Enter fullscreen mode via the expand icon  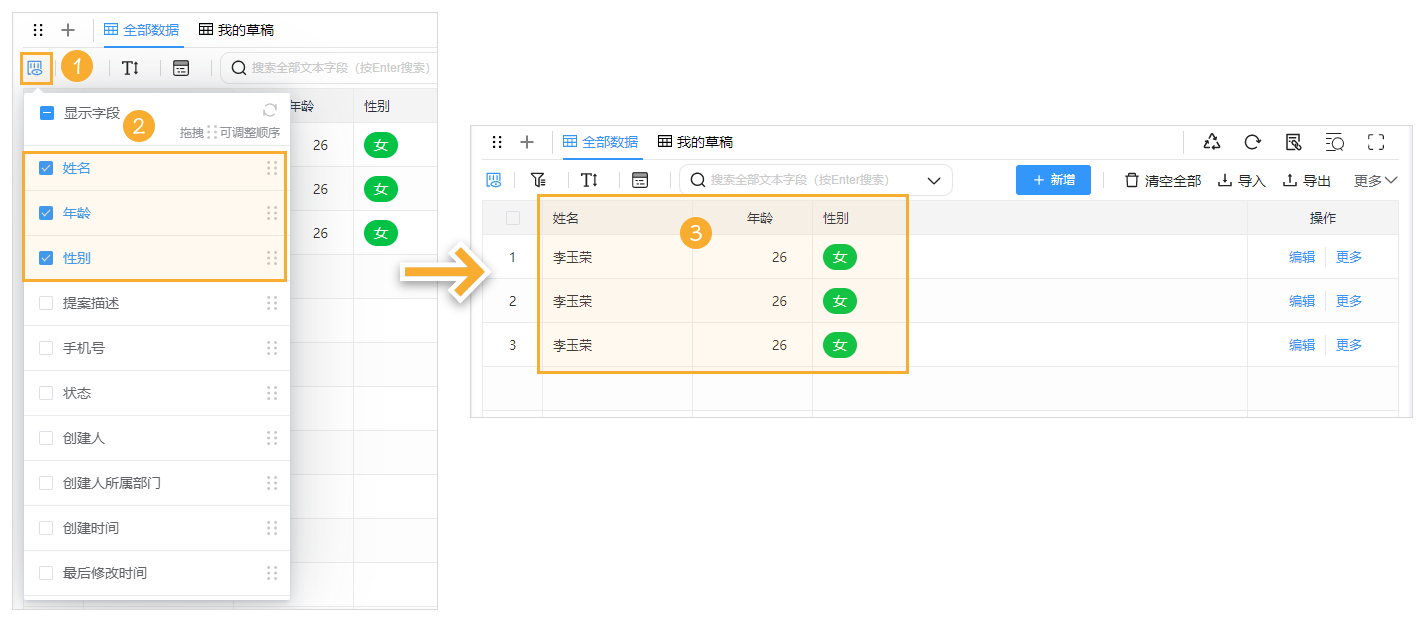[1375, 142]
